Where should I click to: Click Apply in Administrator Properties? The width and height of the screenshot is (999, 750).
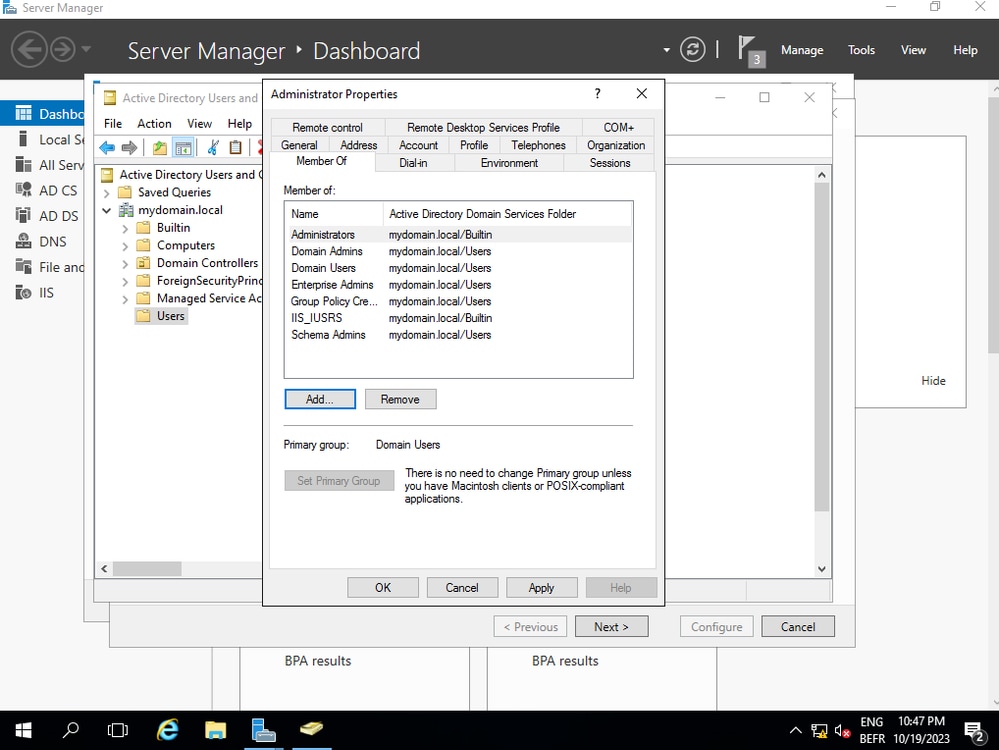click(x=542, y=588)
